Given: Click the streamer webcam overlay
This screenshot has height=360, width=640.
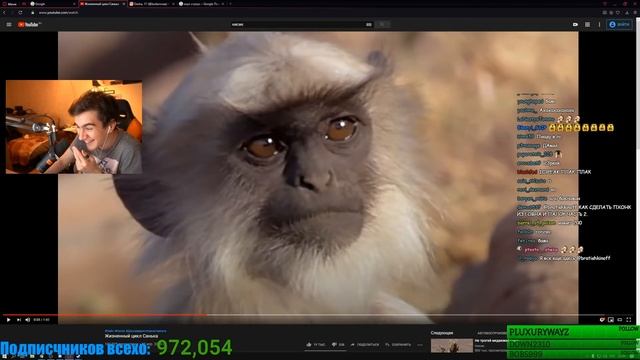Looking at the screenshot, I should [x=74, y=127].
